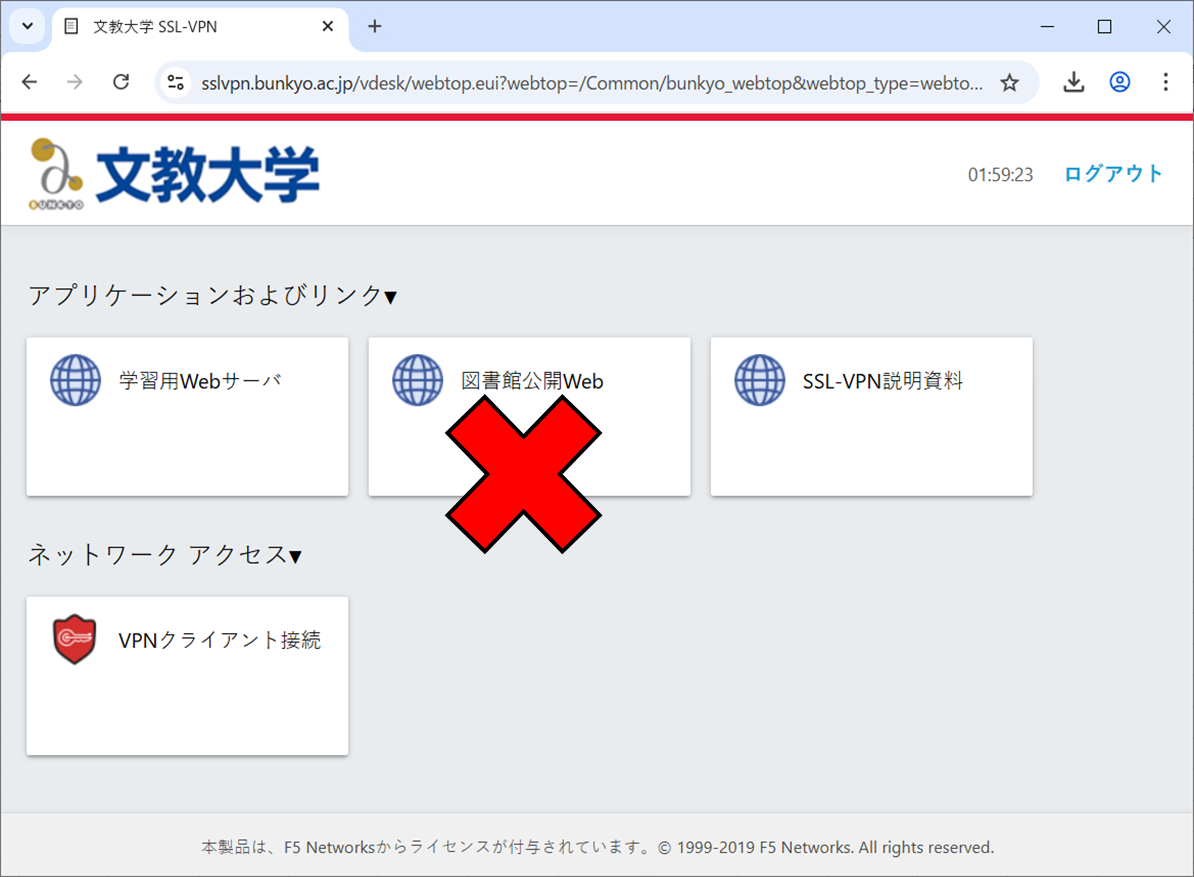Collapse ネットワーク アクセス section

click(165, 555)
